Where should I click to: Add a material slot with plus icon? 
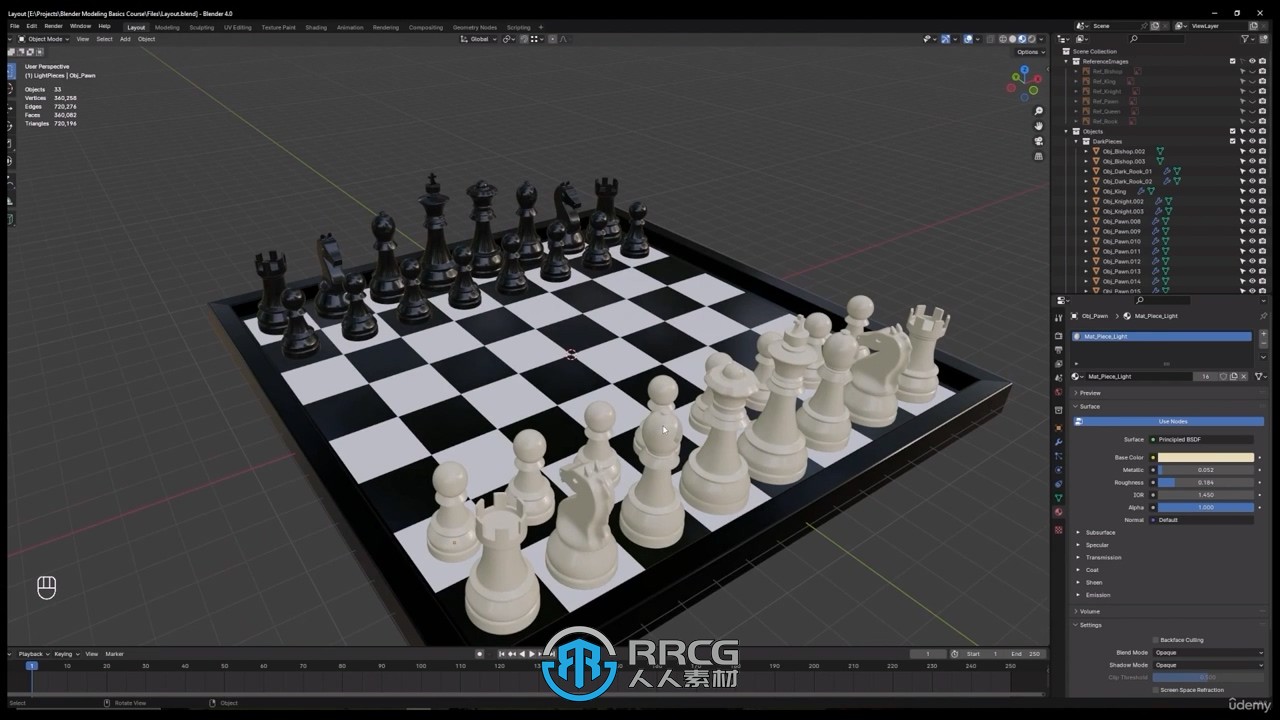1263,333
